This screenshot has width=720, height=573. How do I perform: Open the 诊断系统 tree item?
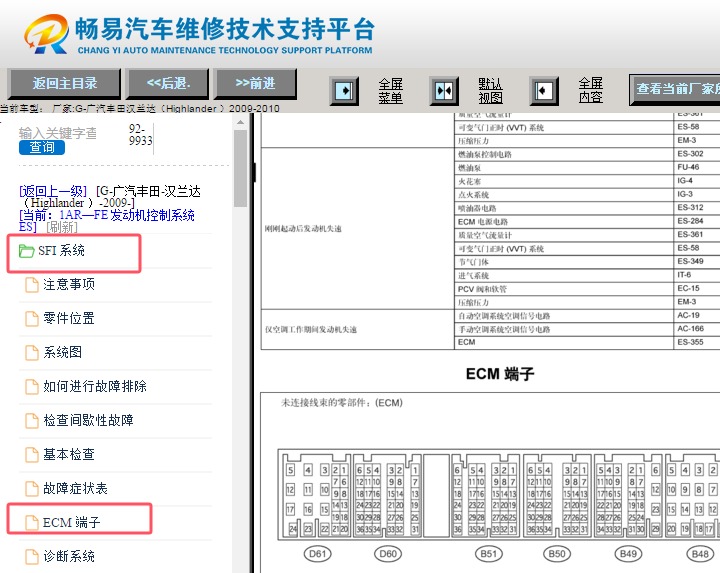click(x=69, y=556)
